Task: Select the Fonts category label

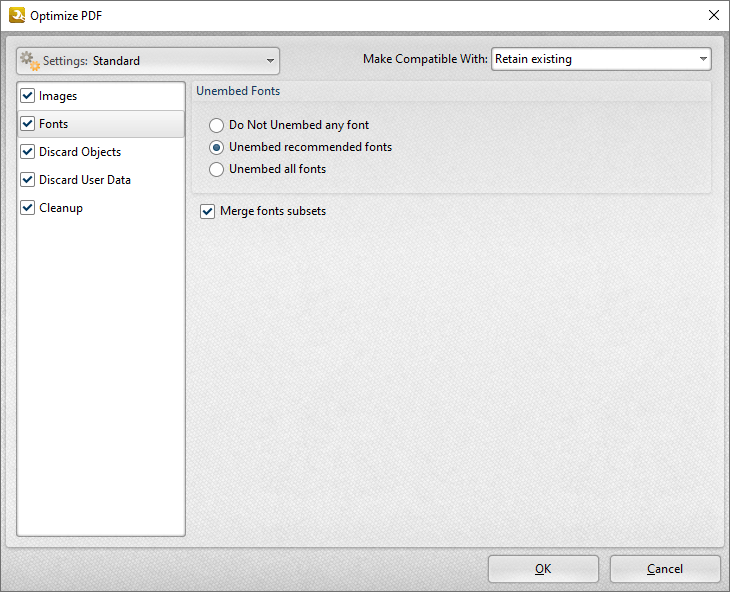Action: [x=54, y=124]
